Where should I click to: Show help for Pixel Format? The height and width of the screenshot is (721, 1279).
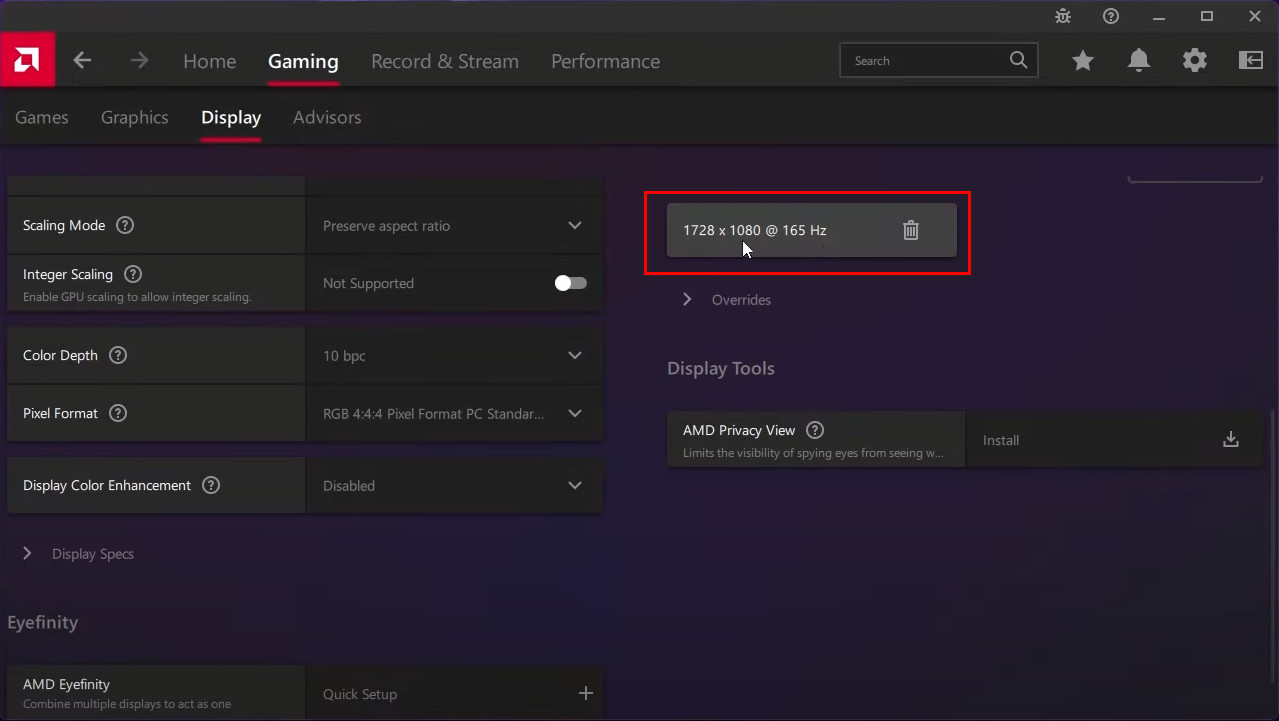click(118, 413)
